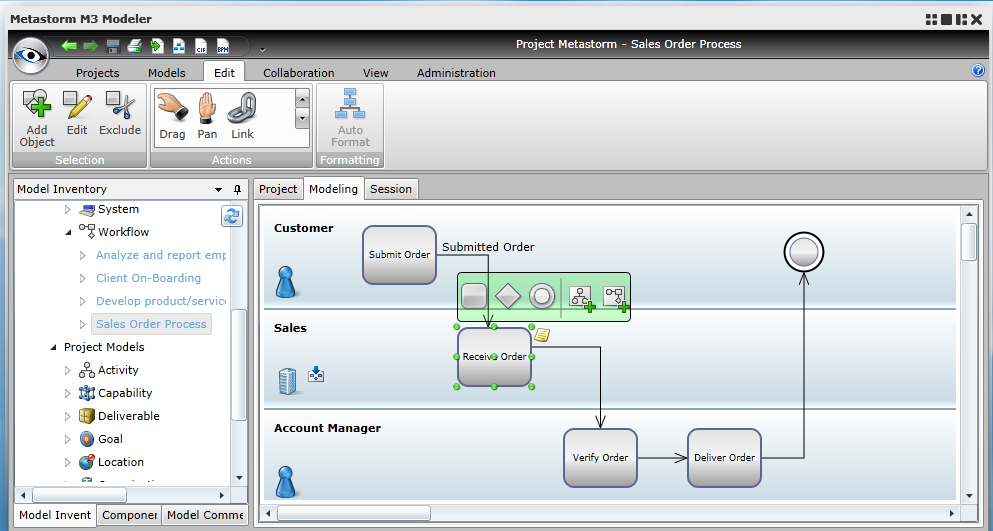Open the Models ribbon tab
Screen dimensions: 993x531
(x=167, y=73)
